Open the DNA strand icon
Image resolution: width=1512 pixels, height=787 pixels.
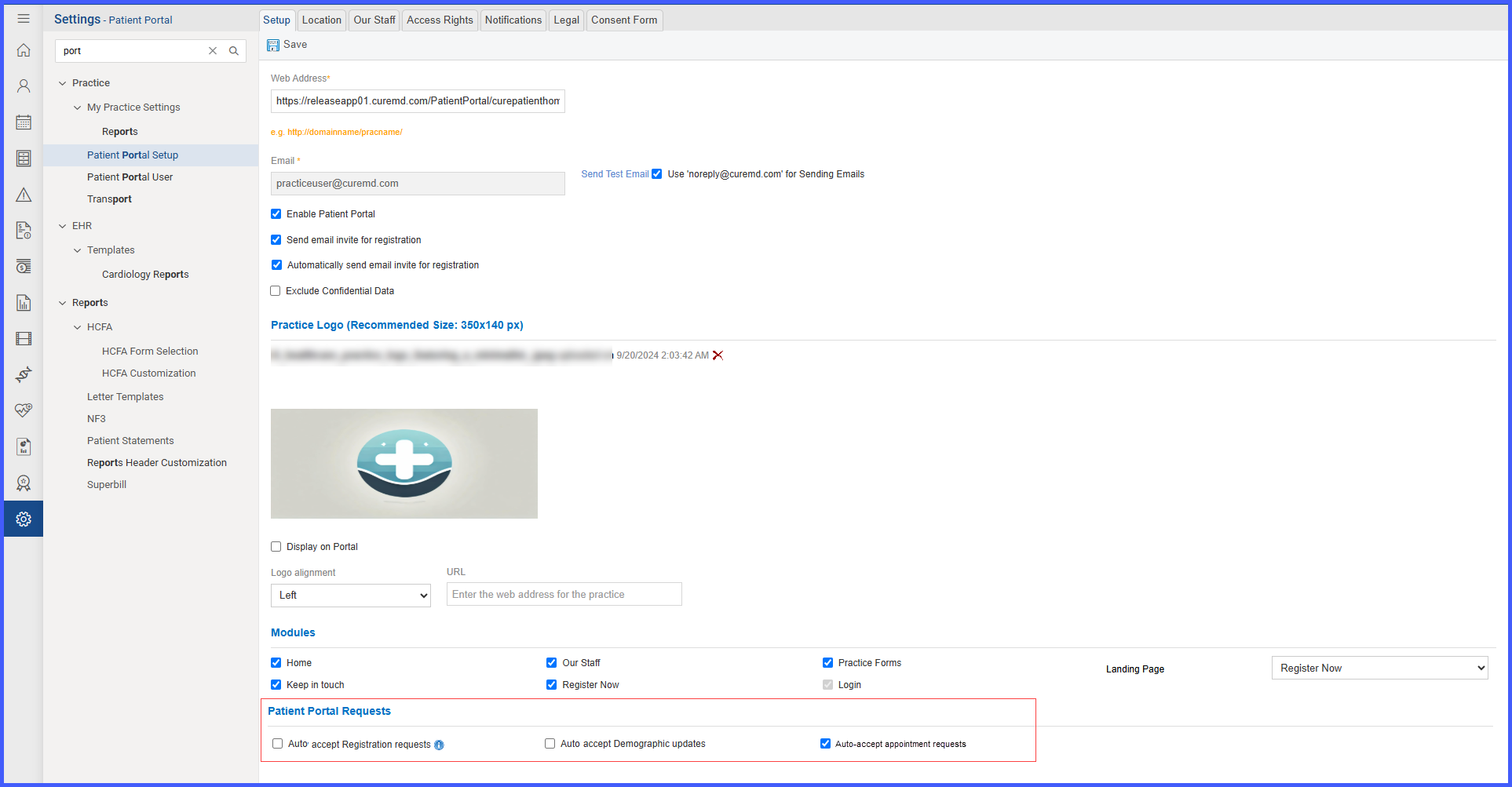(24, 374)
